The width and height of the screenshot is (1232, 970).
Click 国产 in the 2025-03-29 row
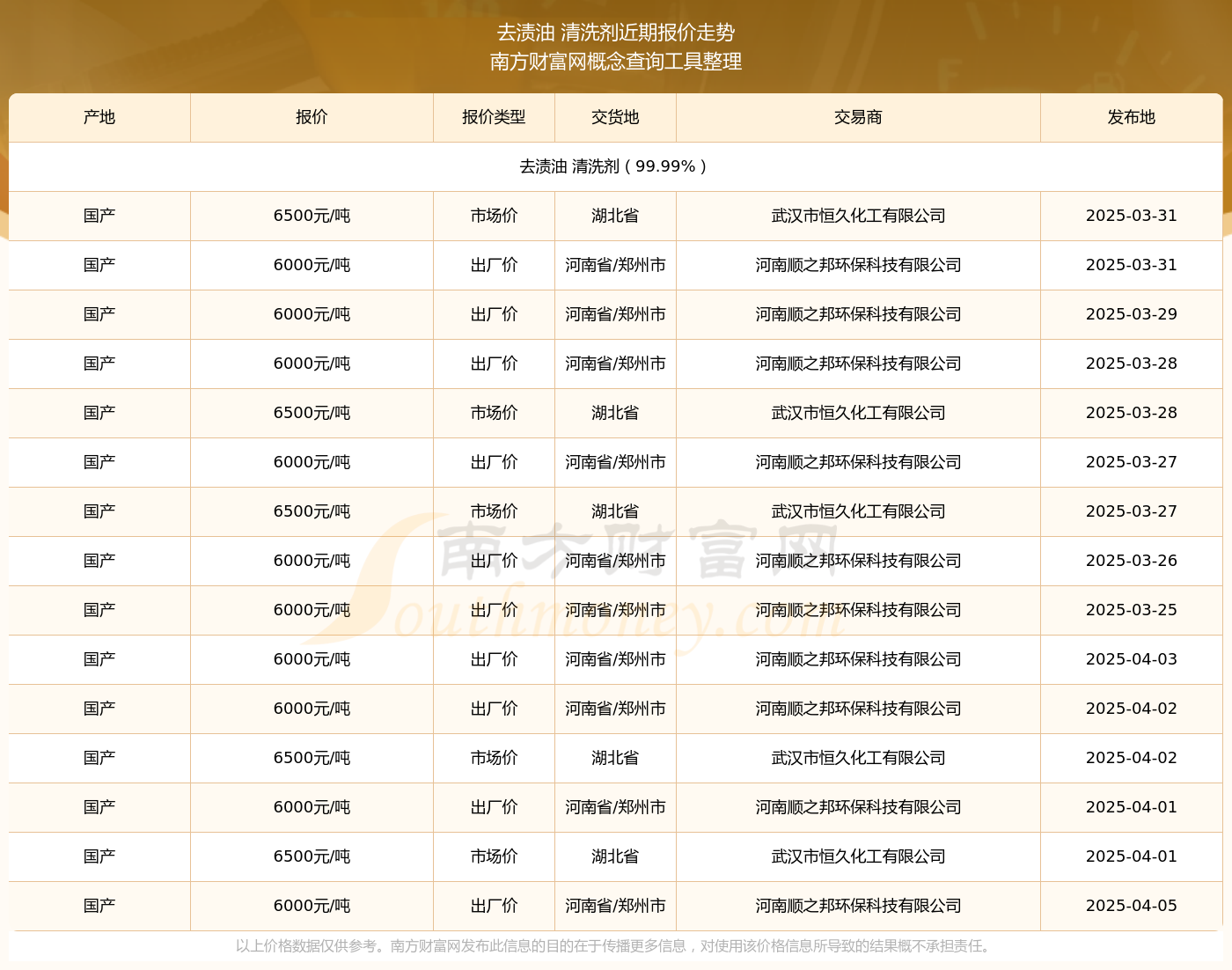pos(99,314)
